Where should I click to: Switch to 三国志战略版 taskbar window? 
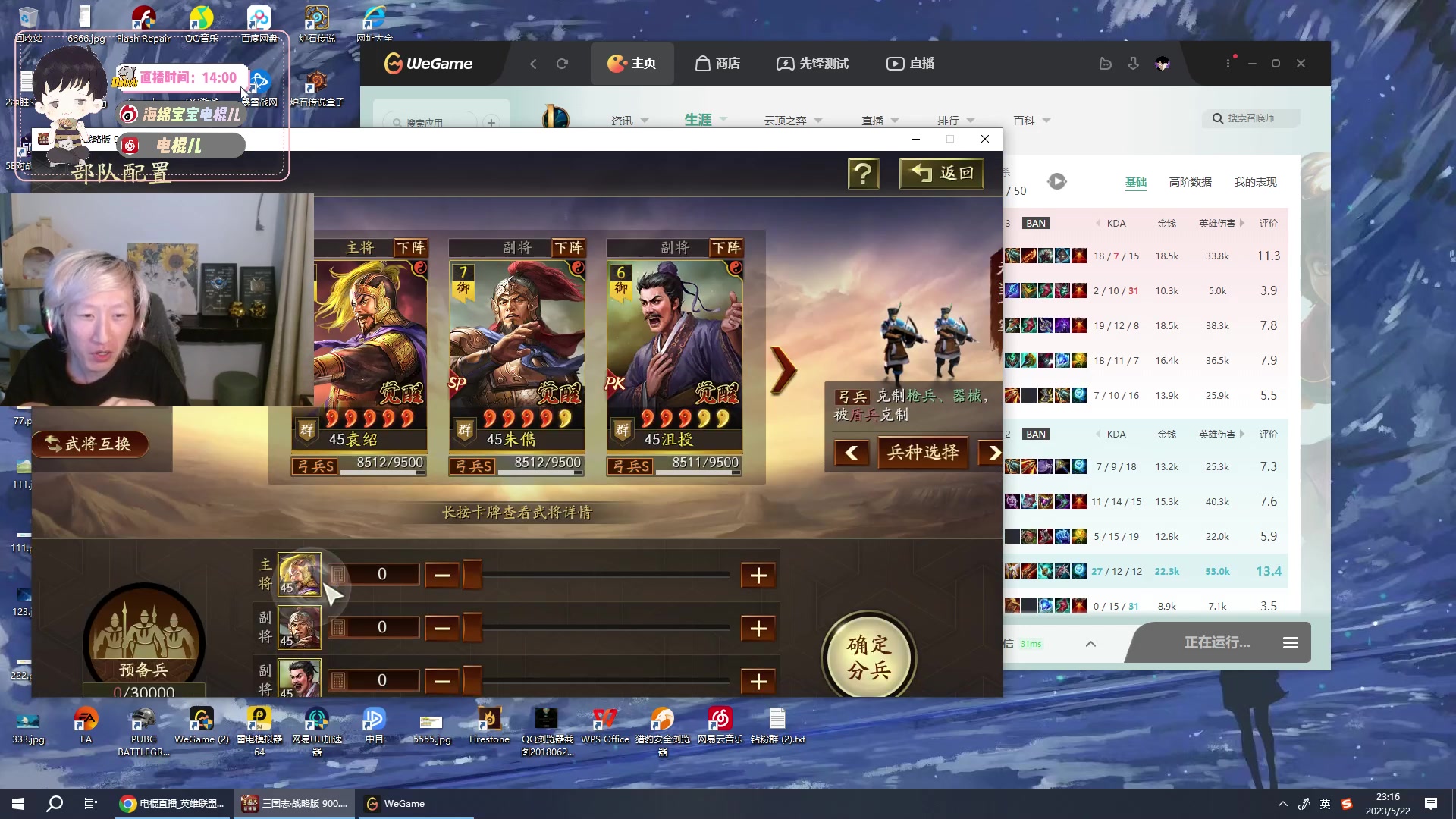click(x=294, y=804)
